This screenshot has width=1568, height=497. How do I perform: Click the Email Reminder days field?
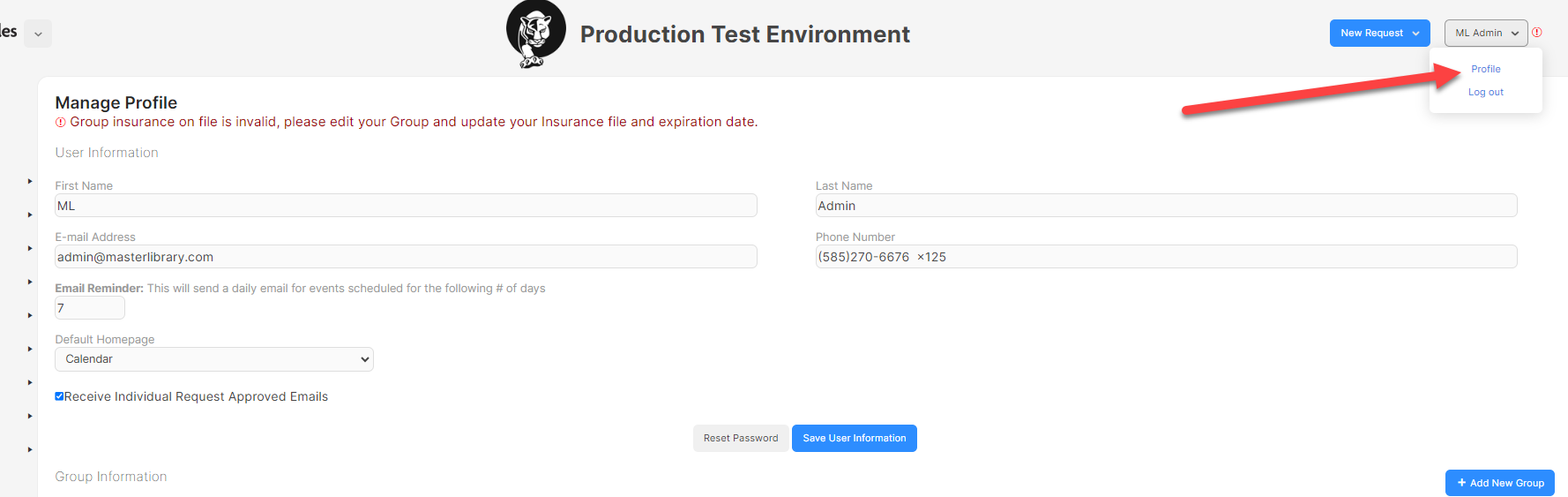pos(90,308)
